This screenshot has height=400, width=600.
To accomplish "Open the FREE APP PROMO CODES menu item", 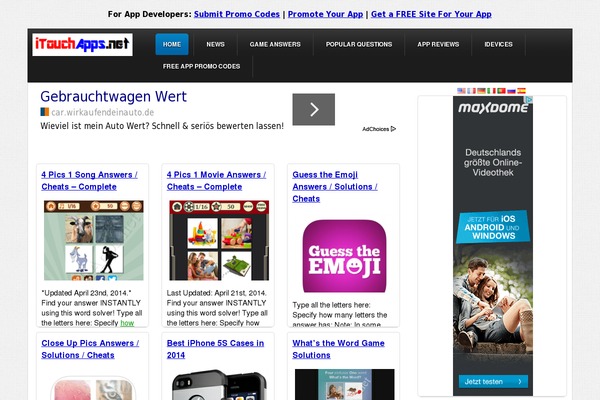I will 201,66.
